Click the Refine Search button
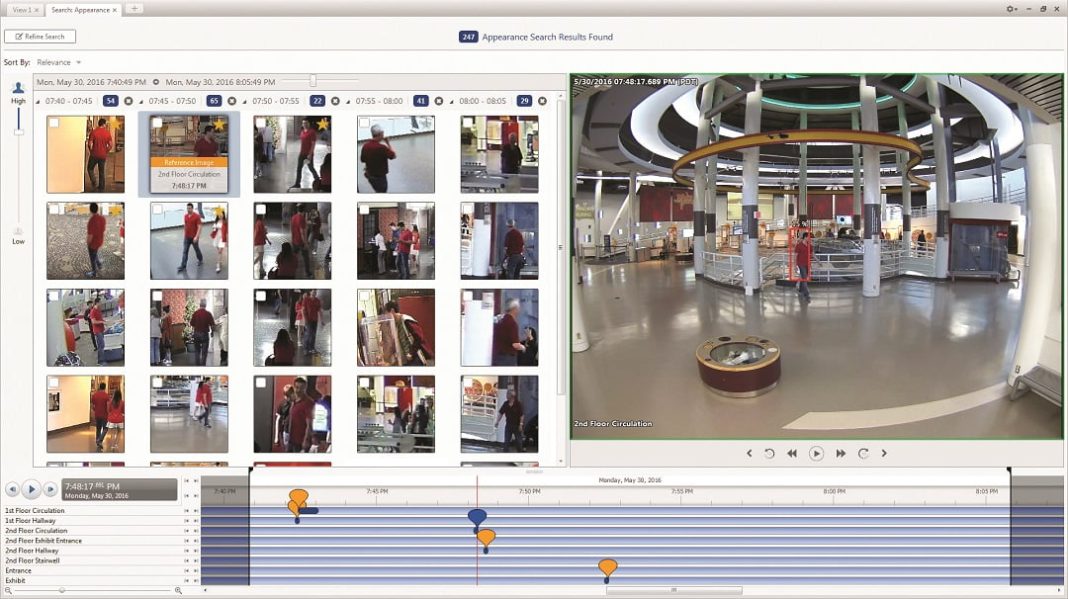The width and height of the screenshot is (1068, 599). coord(42,36)
